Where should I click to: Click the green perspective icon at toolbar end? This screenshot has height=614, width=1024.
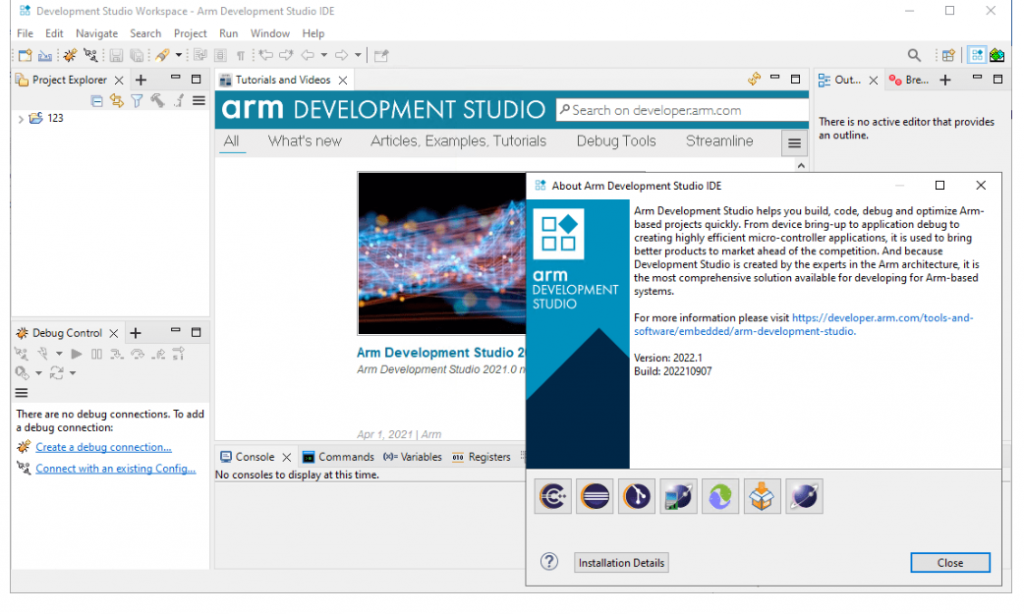click(x=997, y=56)
